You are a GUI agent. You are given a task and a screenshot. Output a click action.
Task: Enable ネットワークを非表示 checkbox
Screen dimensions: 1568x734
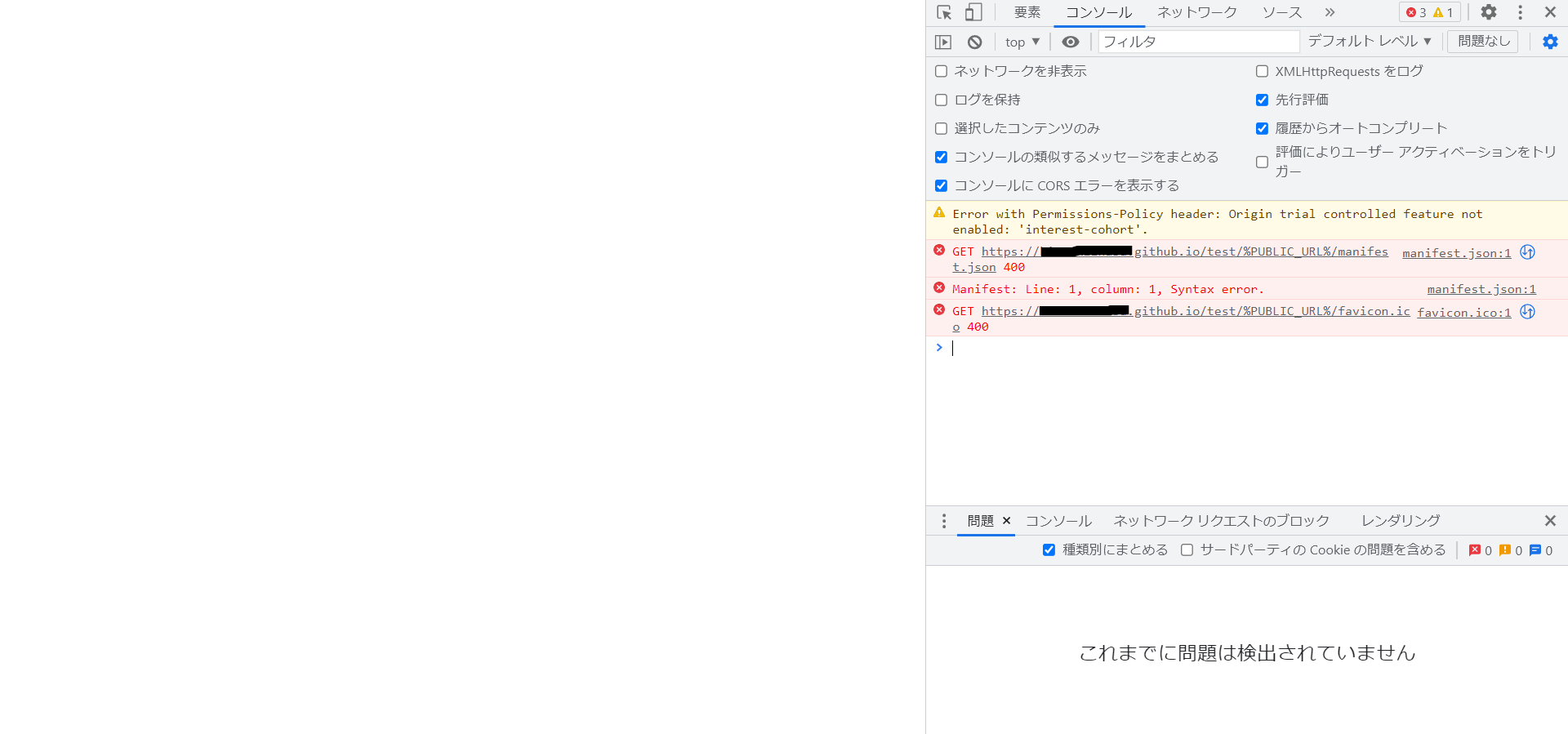[941, 71]
